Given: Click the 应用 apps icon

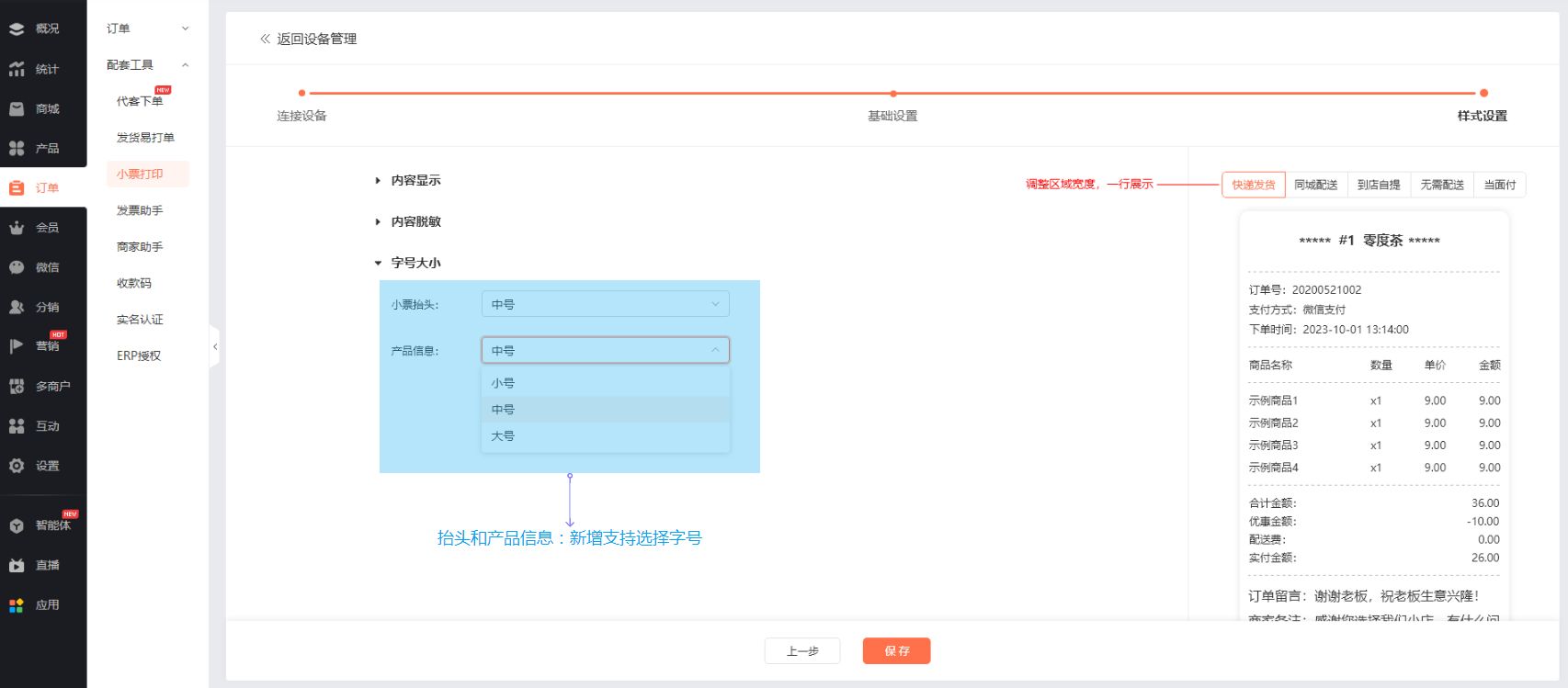Looking at the screenshot, I should (17, 605).
